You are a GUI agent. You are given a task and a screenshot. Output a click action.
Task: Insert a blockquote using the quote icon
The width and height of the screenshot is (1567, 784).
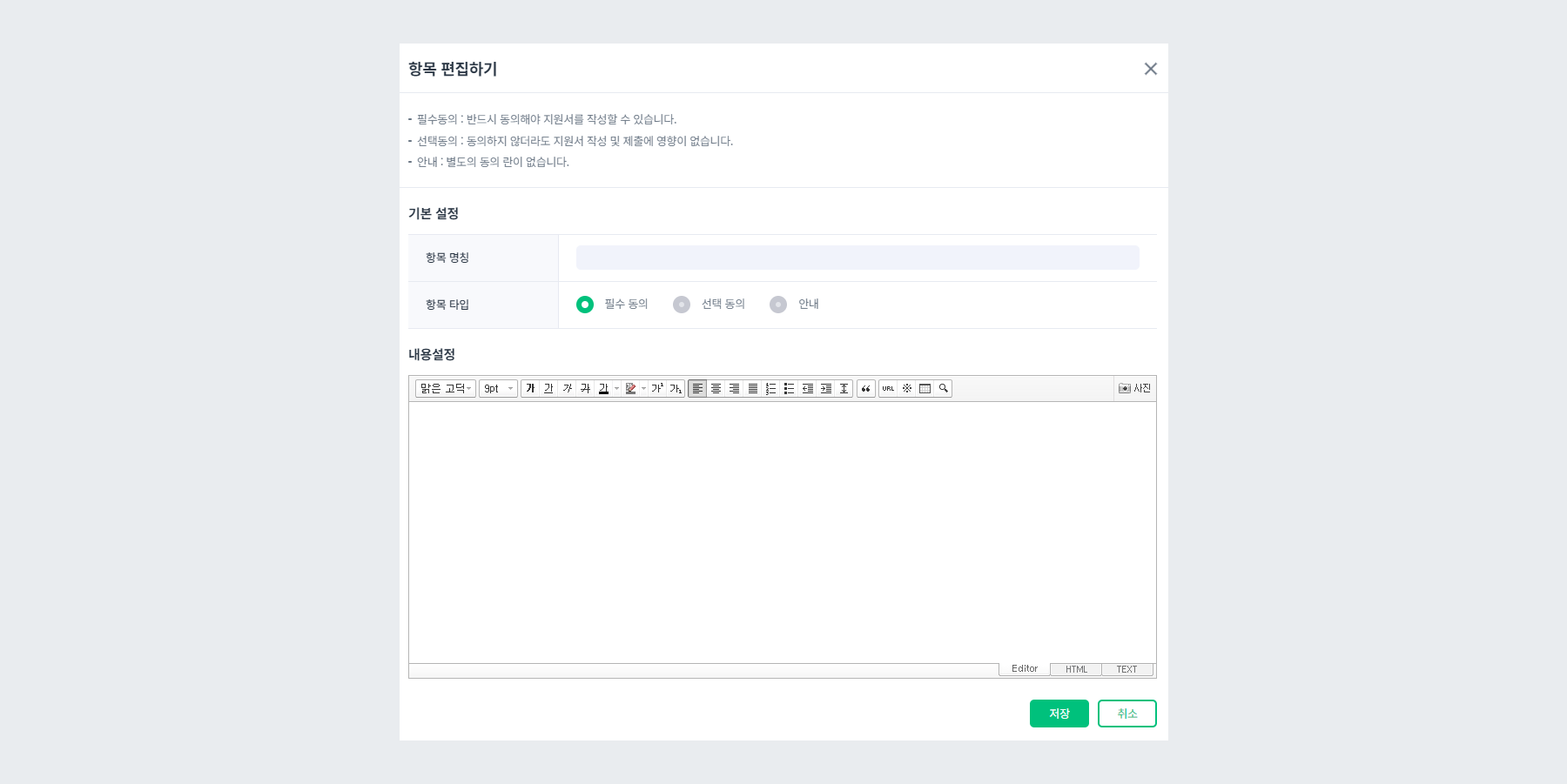pos(865,388)
